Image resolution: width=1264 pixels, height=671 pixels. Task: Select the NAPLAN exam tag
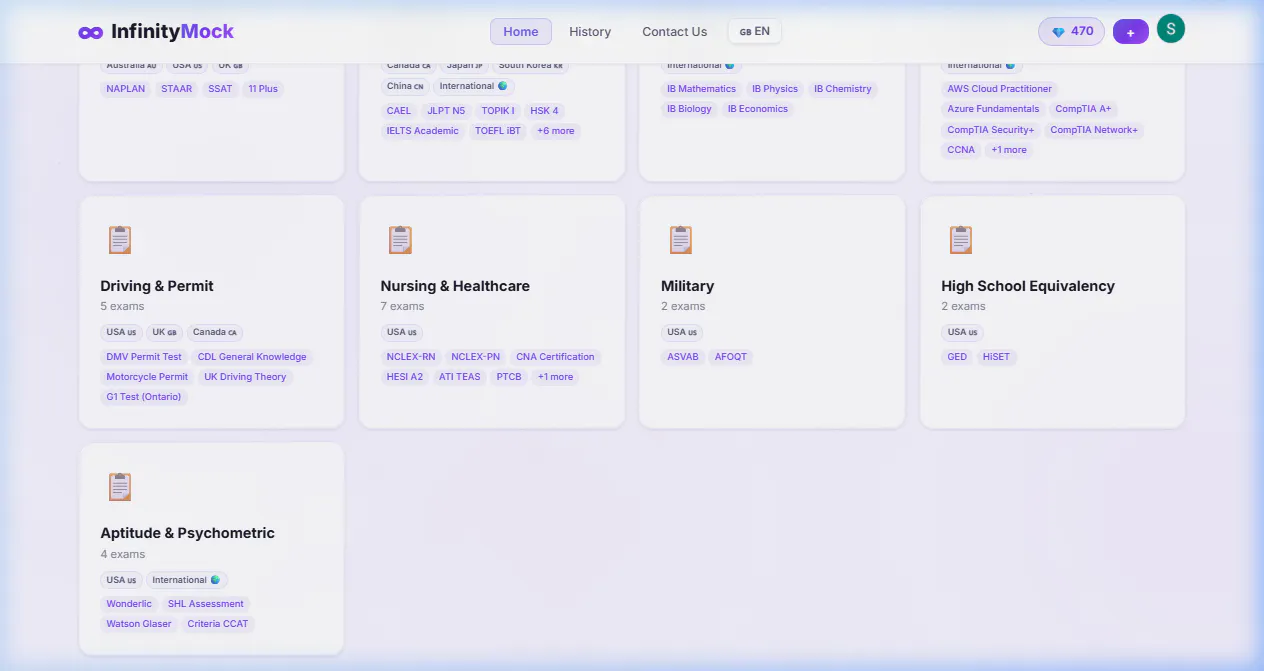pyautogui.click(x=126, y=89)
